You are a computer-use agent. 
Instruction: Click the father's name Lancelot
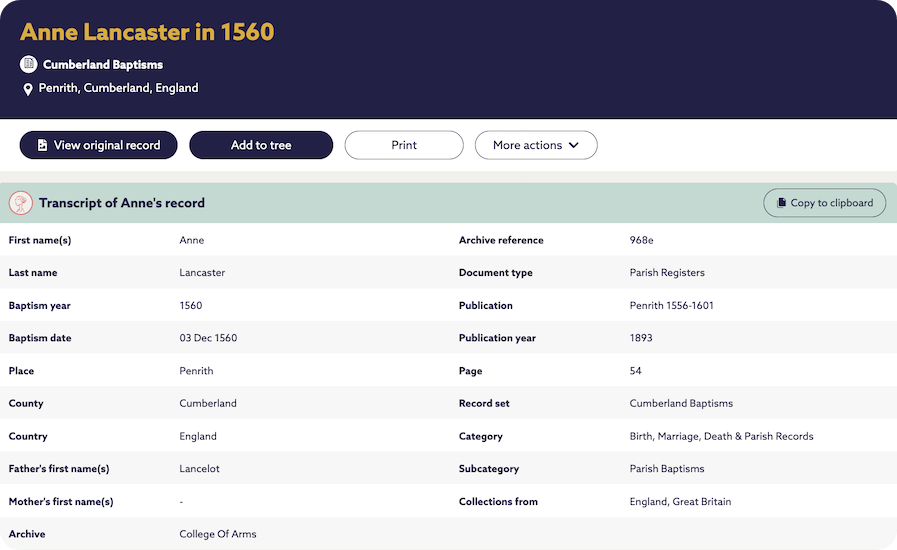199,469
